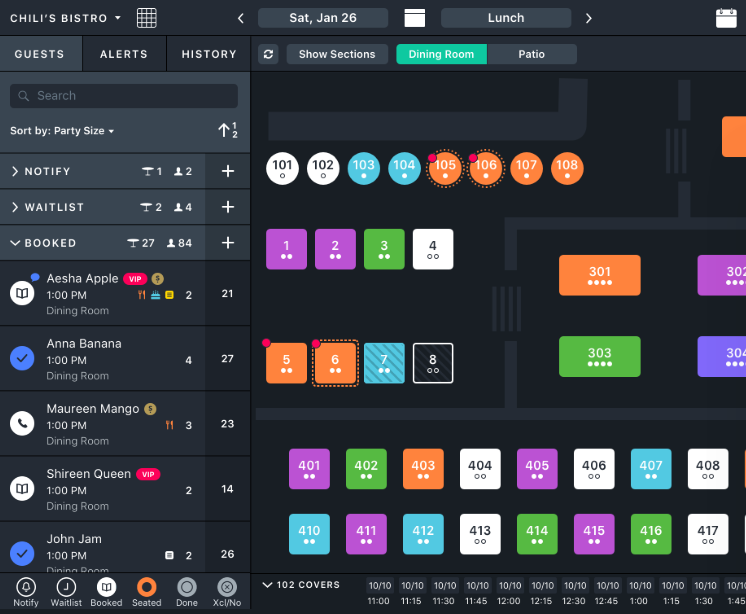Viewport: 746px width, 614px height.
Task: Open the grid layout view icon
Action: [147, 18]
